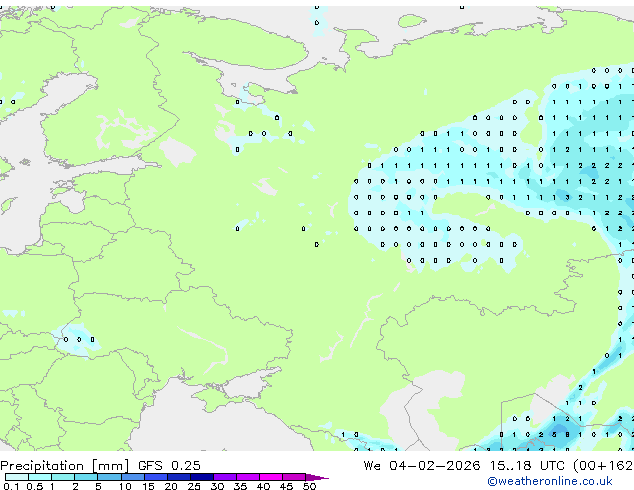This screenshot has width=634, height=490.
Task: Click the "We 04-02-2026" date text
Action: 422,466
